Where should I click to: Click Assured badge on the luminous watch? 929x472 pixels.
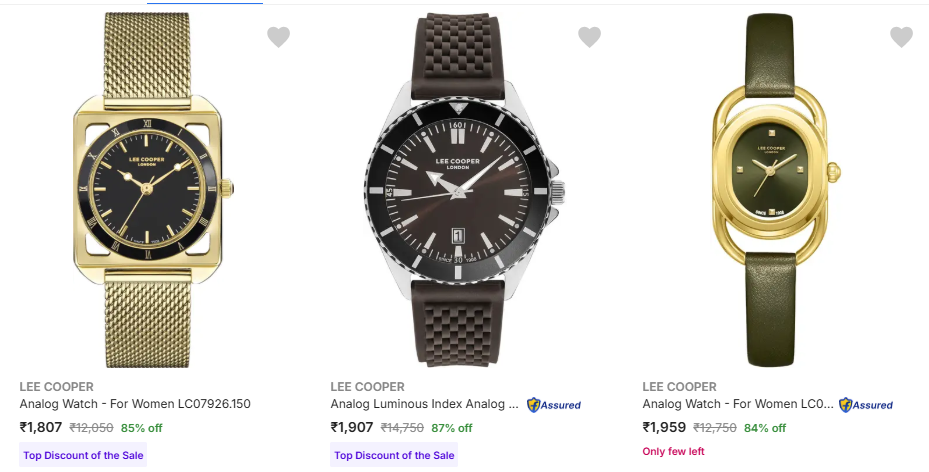click(x=554, y=405)
